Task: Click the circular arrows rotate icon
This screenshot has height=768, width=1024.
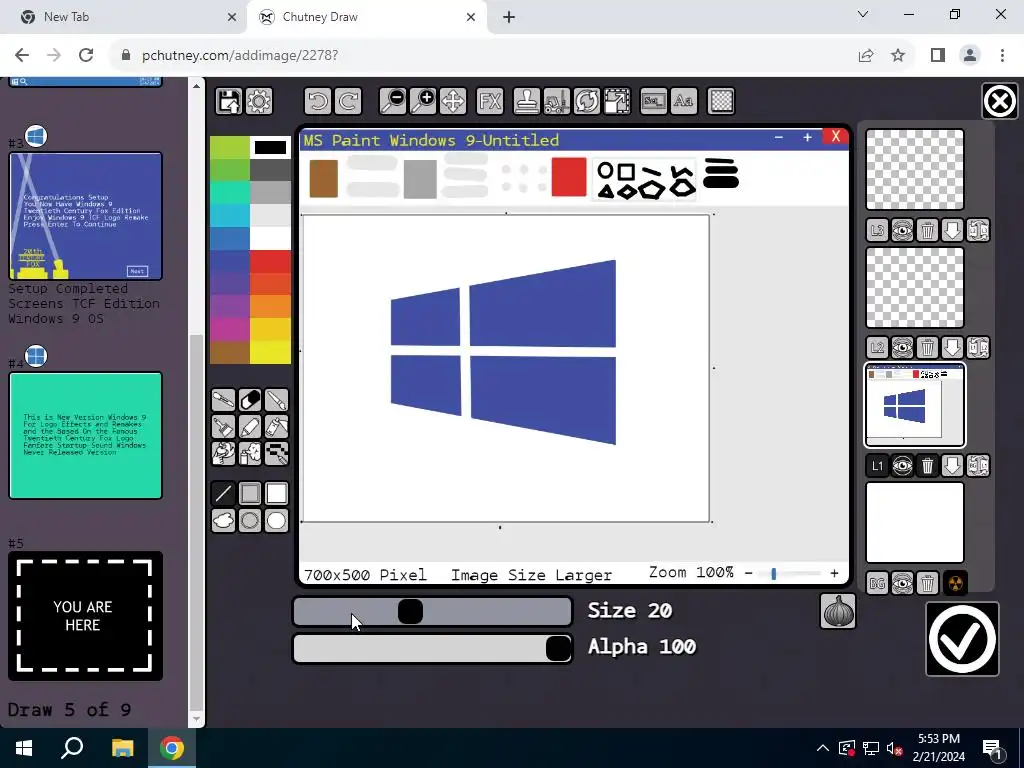Action: (x=587, y=101)
